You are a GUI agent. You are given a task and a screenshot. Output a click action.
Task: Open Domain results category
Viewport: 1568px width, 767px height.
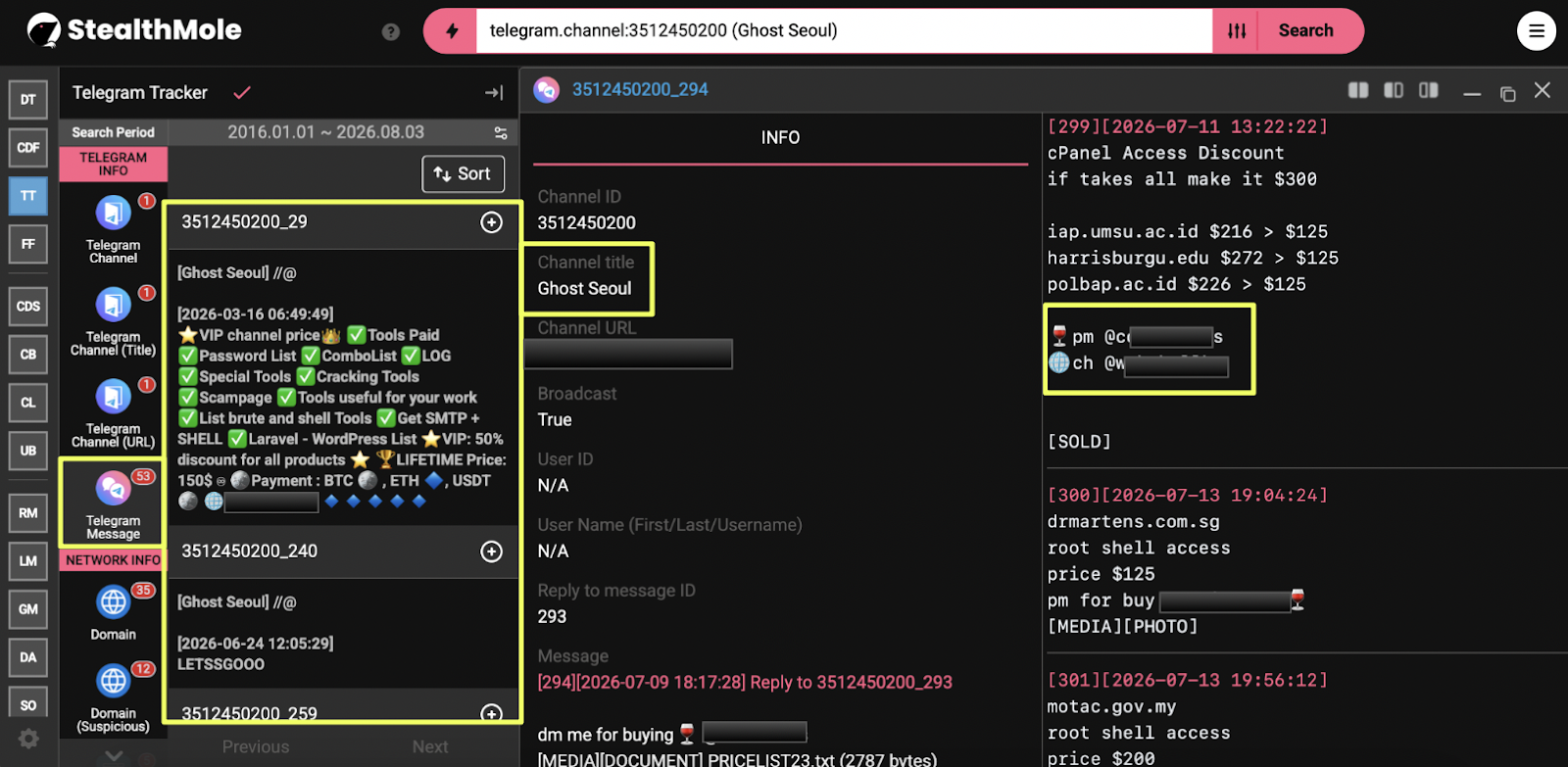pos(114,613)
